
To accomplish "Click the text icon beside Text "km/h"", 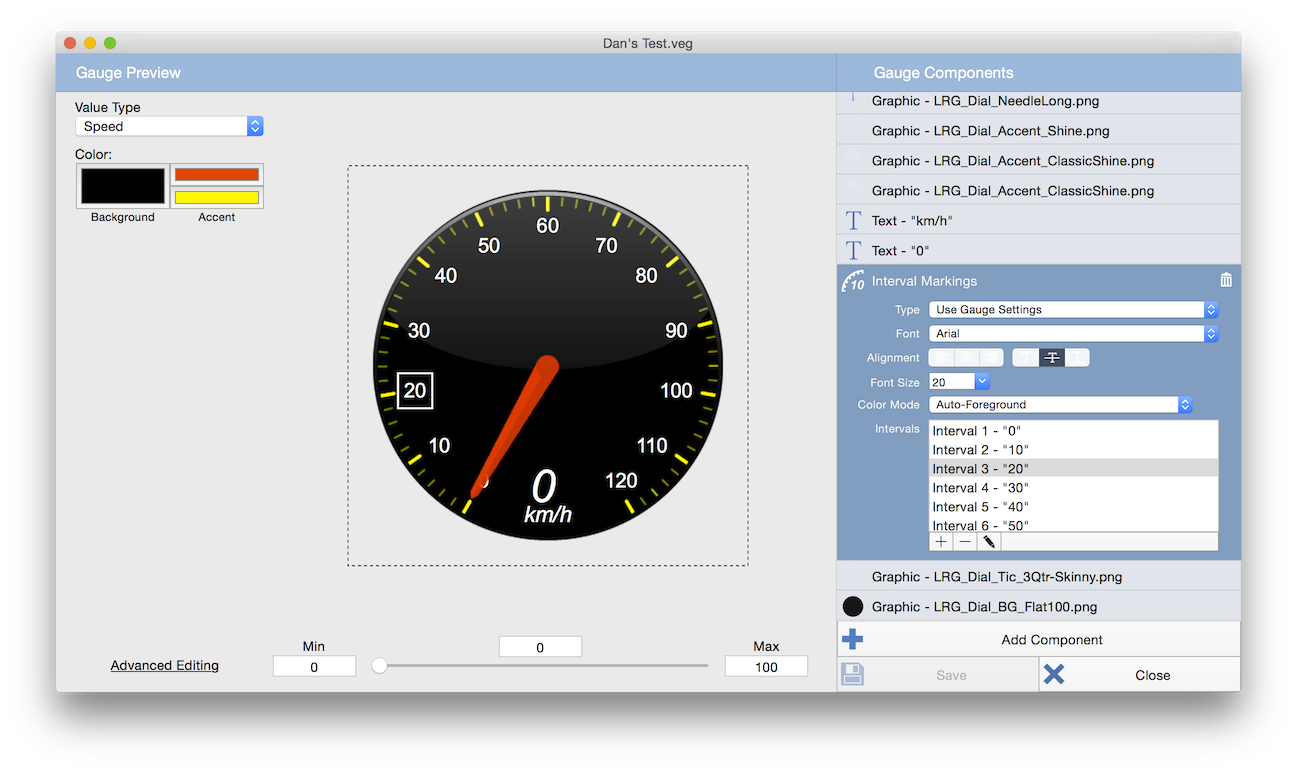I will click(853, 221).
